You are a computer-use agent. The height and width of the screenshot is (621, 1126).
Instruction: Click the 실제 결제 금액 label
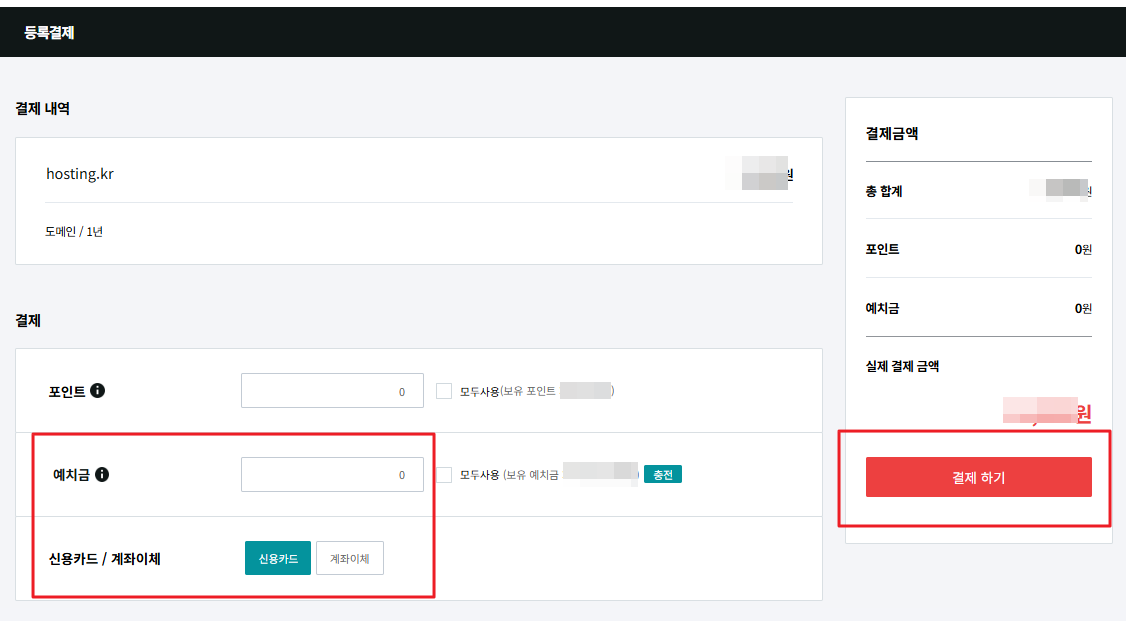(902, 366)
